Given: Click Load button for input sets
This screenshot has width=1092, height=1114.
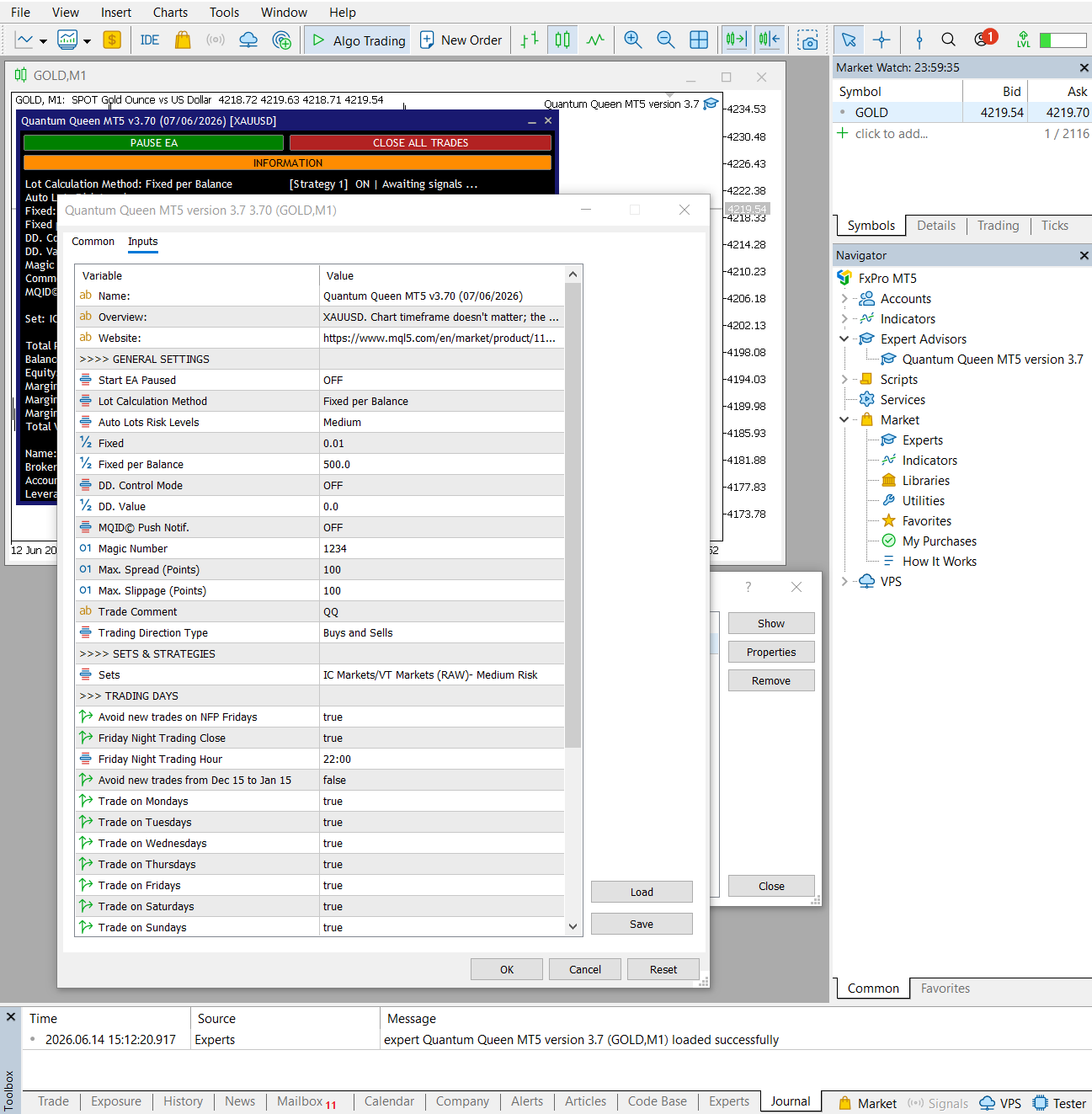Looking at the screenshot, I should coord(642,892).
